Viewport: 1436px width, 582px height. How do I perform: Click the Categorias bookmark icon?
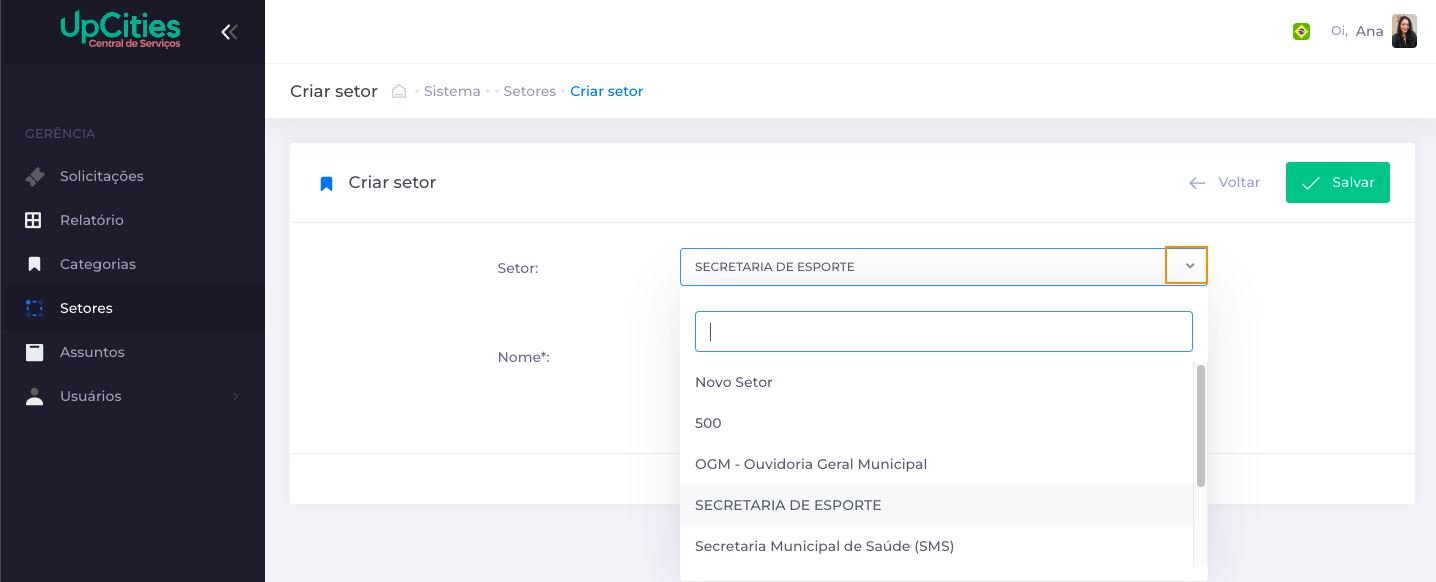[x=34, y=264]
